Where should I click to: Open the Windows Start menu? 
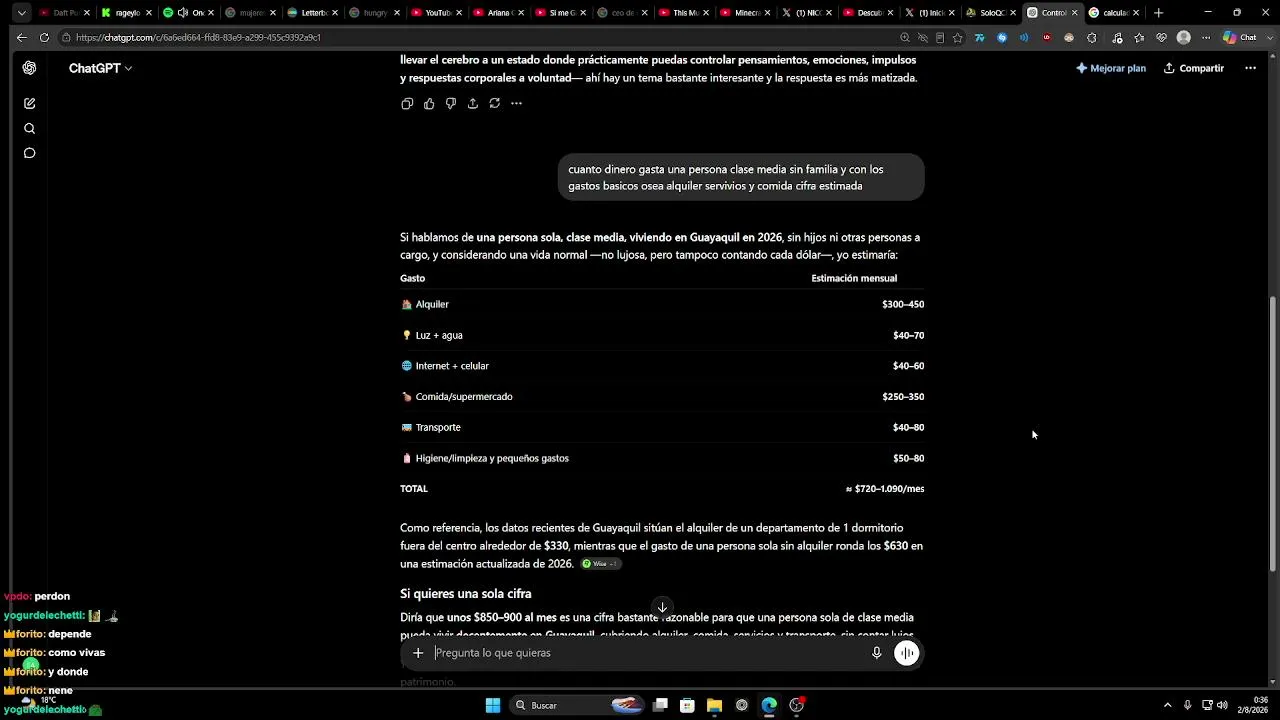493,705
